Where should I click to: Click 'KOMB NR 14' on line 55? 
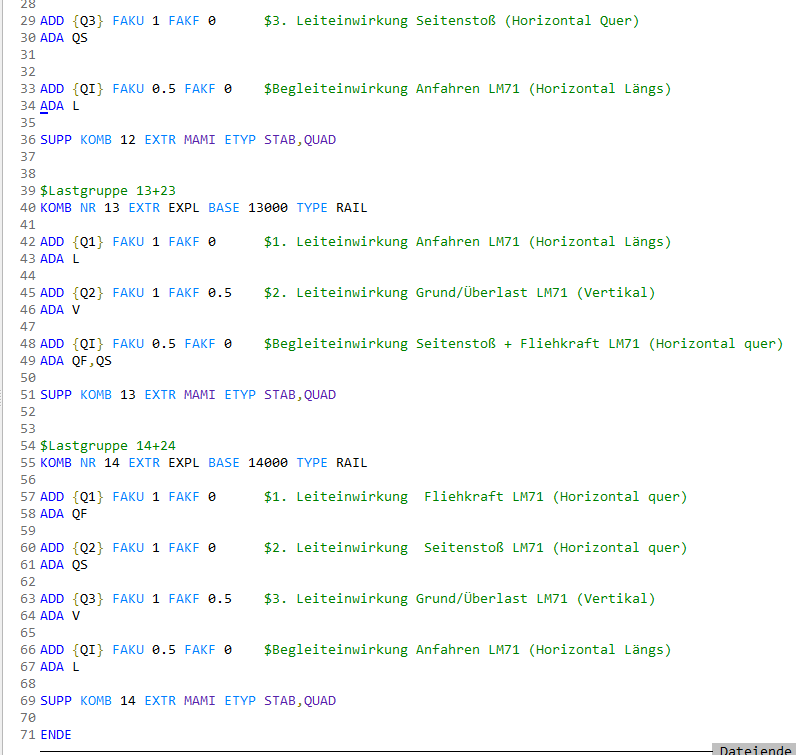coord(80,463)
